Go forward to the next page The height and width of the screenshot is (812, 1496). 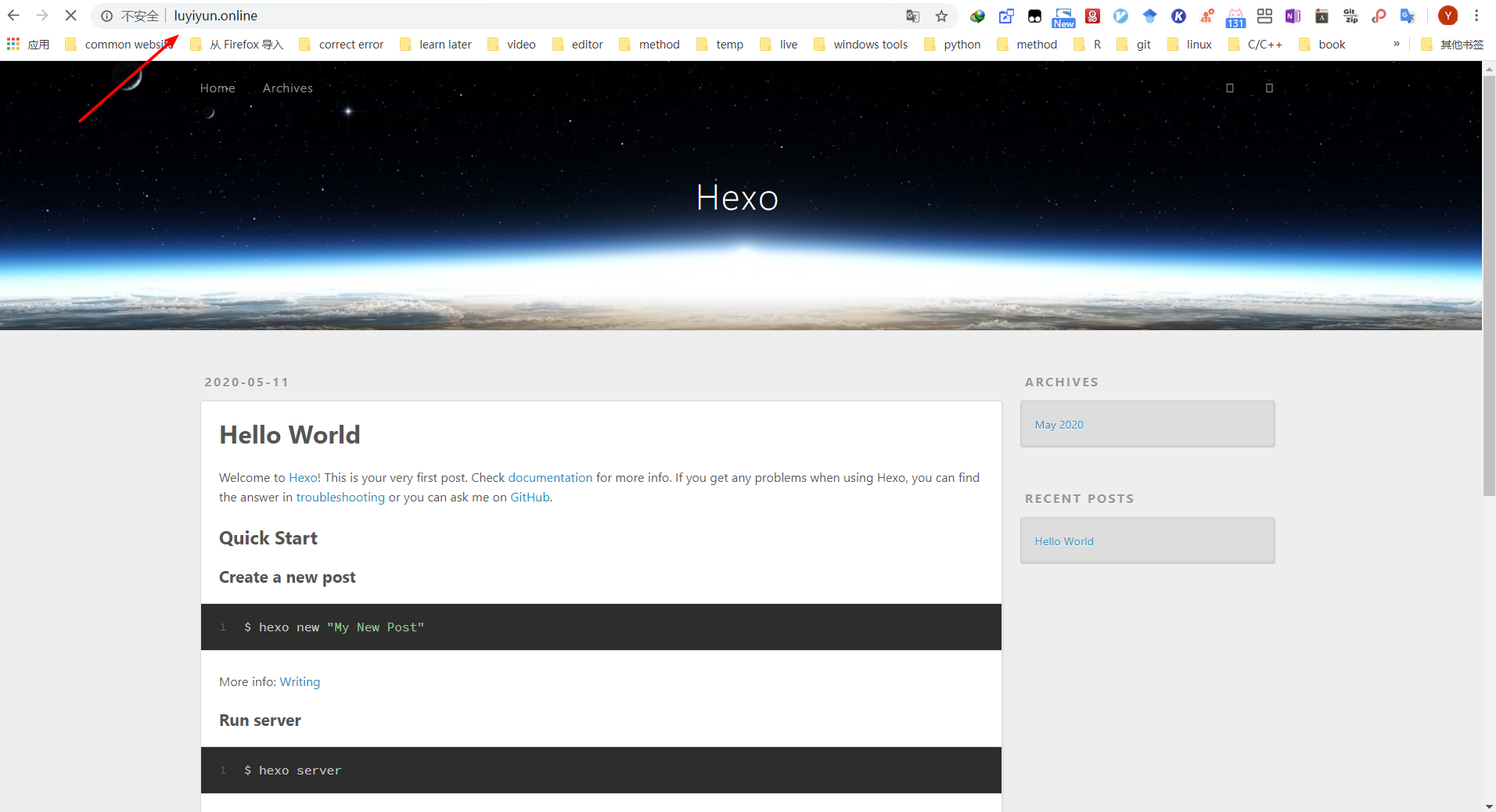[x=42, y=16]
